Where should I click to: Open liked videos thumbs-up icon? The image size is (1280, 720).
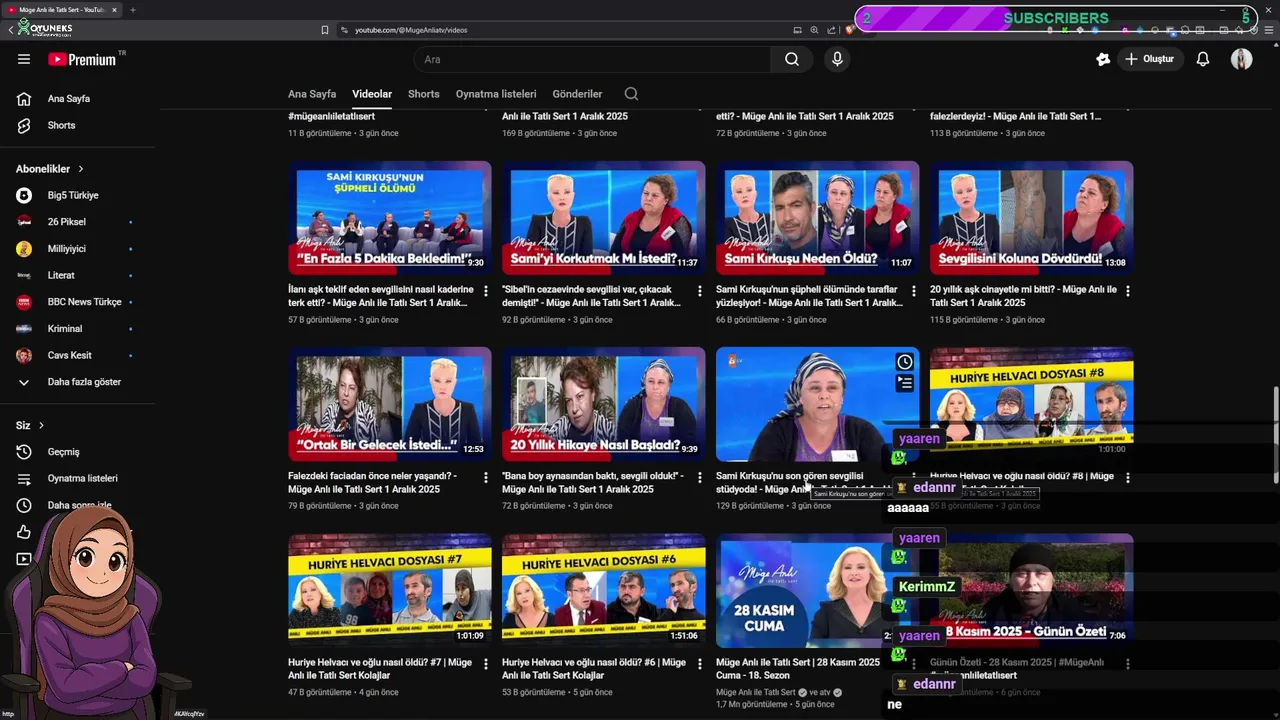click(24, 532)
